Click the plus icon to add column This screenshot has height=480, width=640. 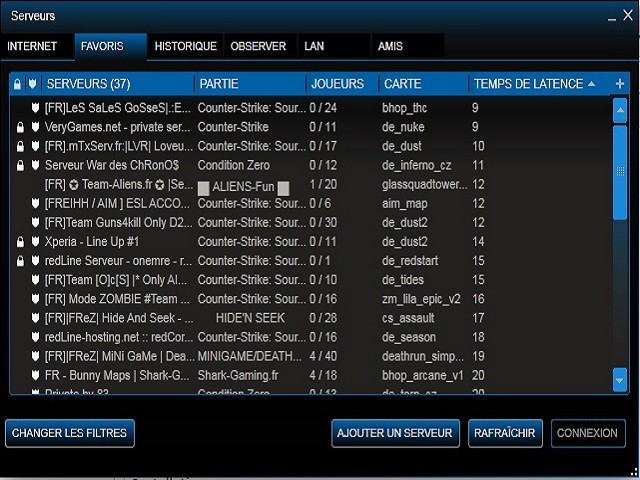click(620, 84)
